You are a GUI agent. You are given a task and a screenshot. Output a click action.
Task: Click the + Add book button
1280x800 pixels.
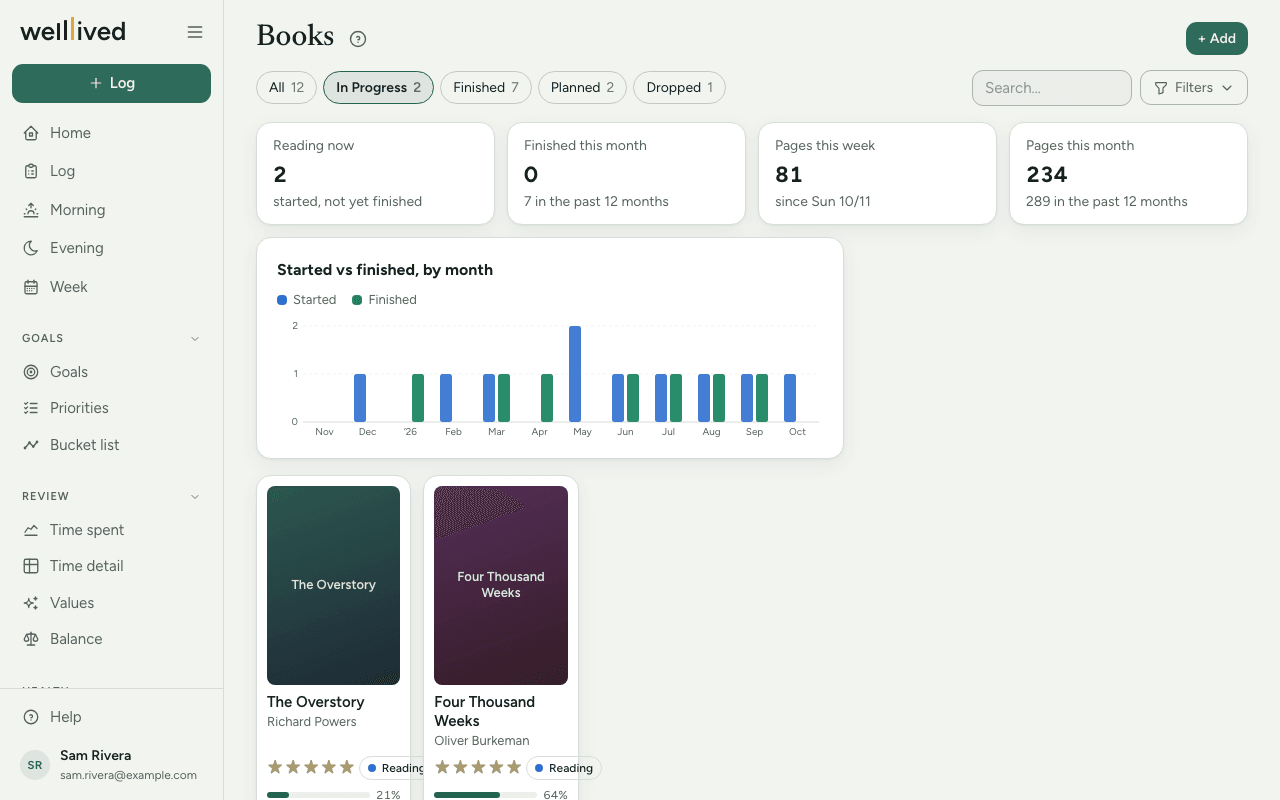click(x=1217, y=38)
